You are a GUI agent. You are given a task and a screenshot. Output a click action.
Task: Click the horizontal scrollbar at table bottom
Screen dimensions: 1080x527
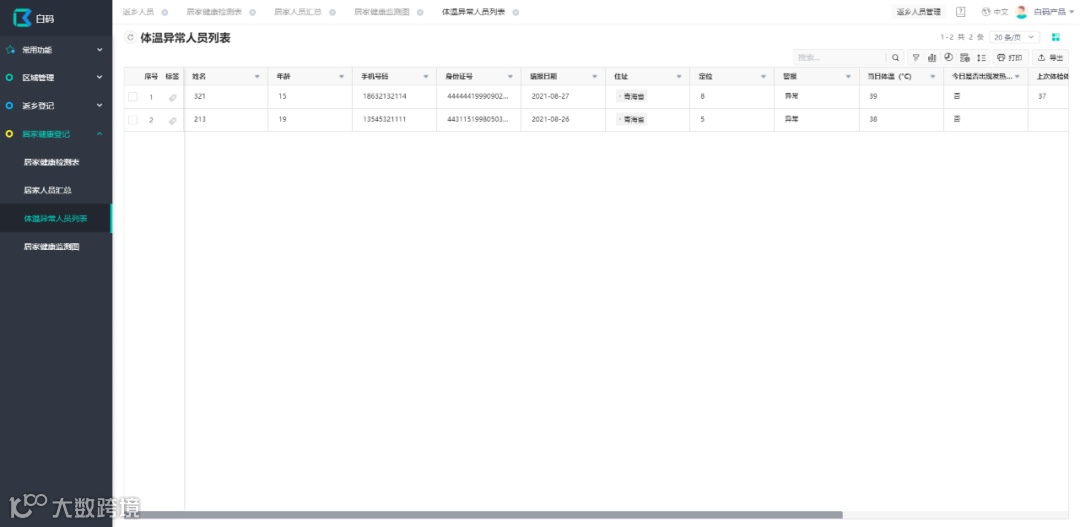tap(483, 515)
